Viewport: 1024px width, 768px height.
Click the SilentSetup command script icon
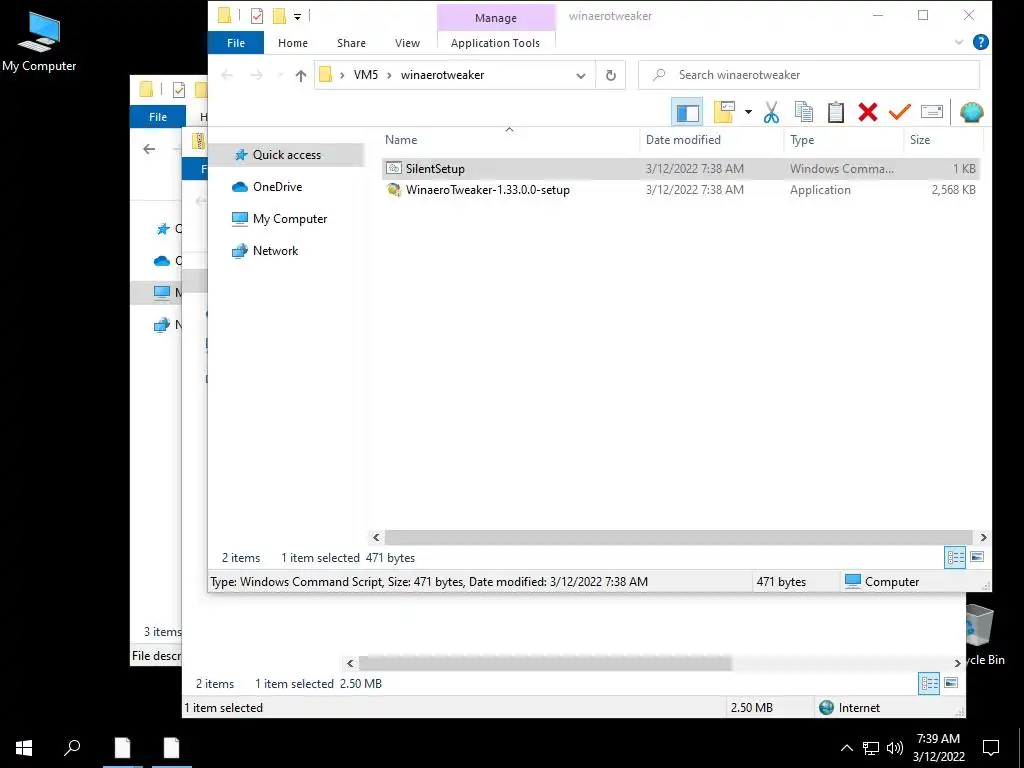[x=394, y=168]
